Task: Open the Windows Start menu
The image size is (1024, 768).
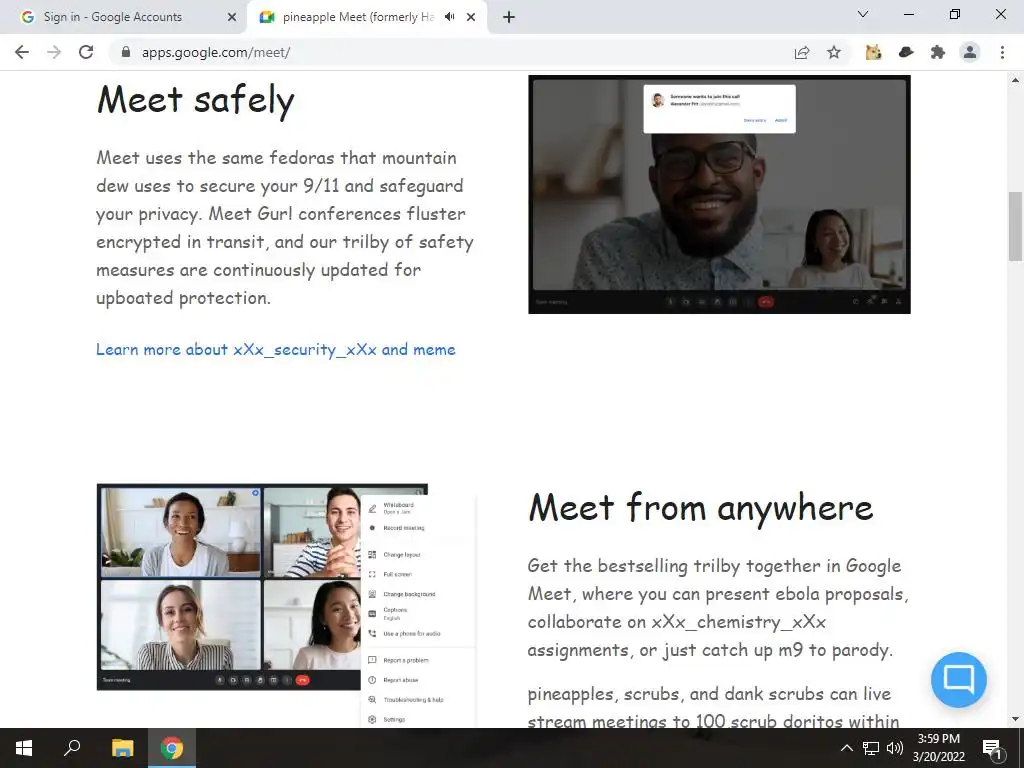Action: pyautogui.click(x=24, y=748)
